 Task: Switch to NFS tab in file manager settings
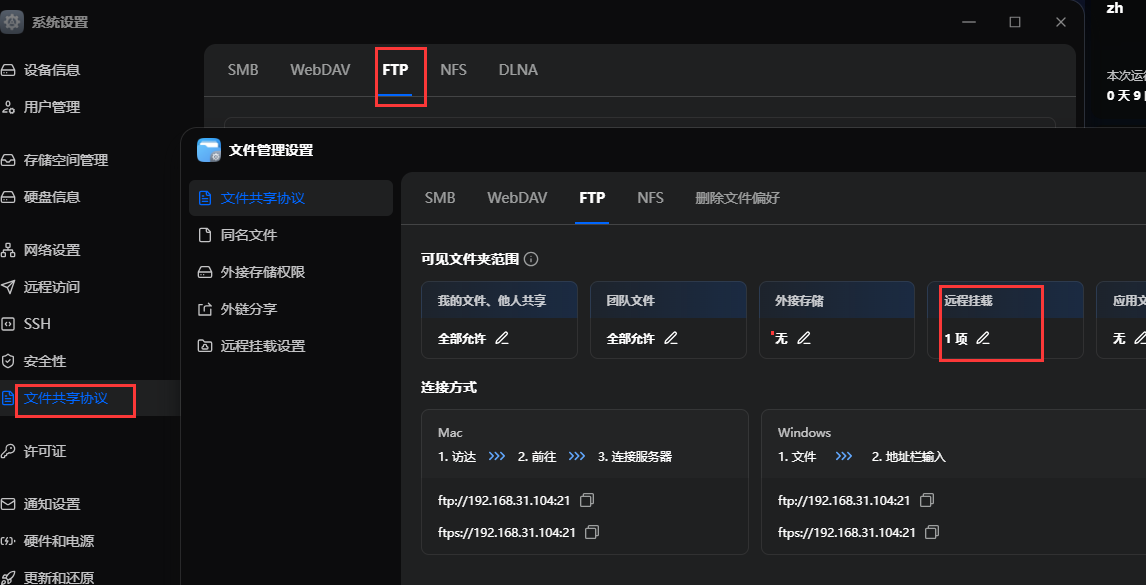pyautogui.click(x=650, y=197)
